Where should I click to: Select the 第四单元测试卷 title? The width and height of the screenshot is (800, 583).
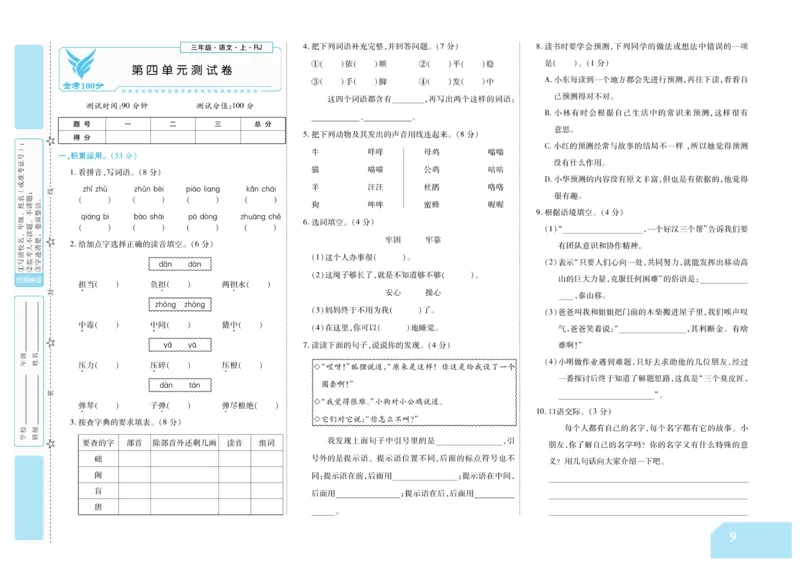(181, 69)
